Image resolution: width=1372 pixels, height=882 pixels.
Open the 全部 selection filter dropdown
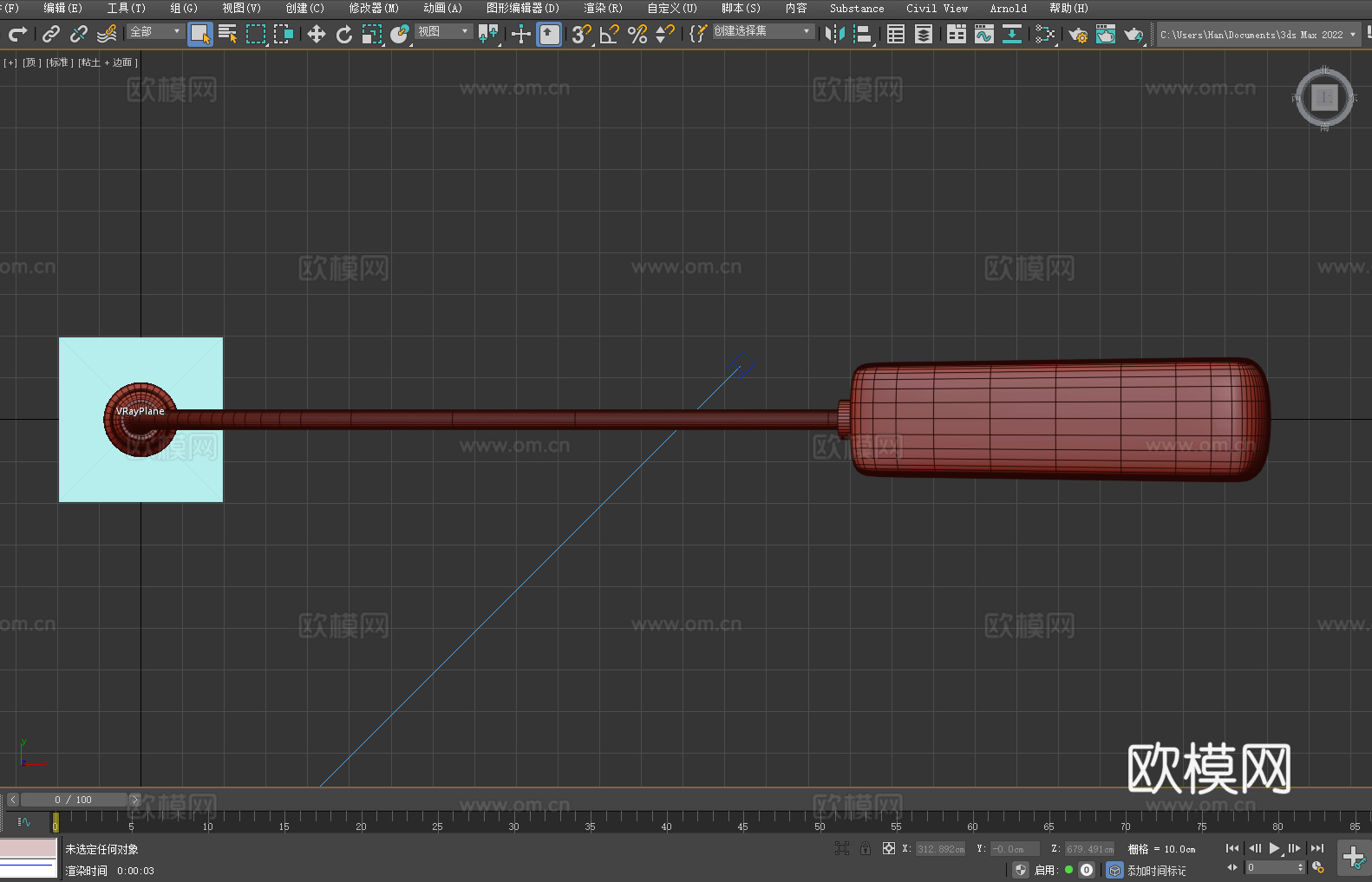[x=156, y=31]
